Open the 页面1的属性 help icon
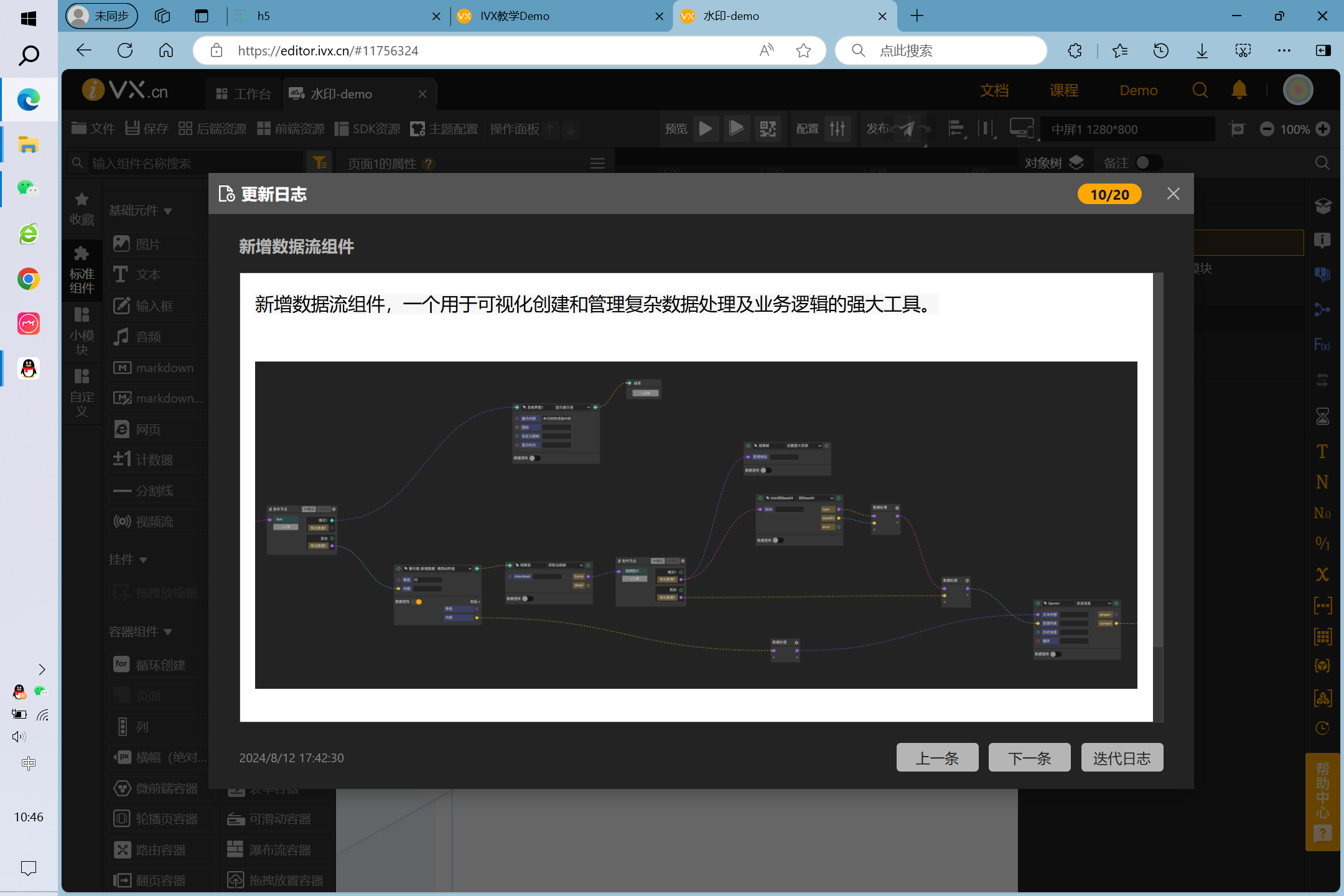 pos(427,164)
